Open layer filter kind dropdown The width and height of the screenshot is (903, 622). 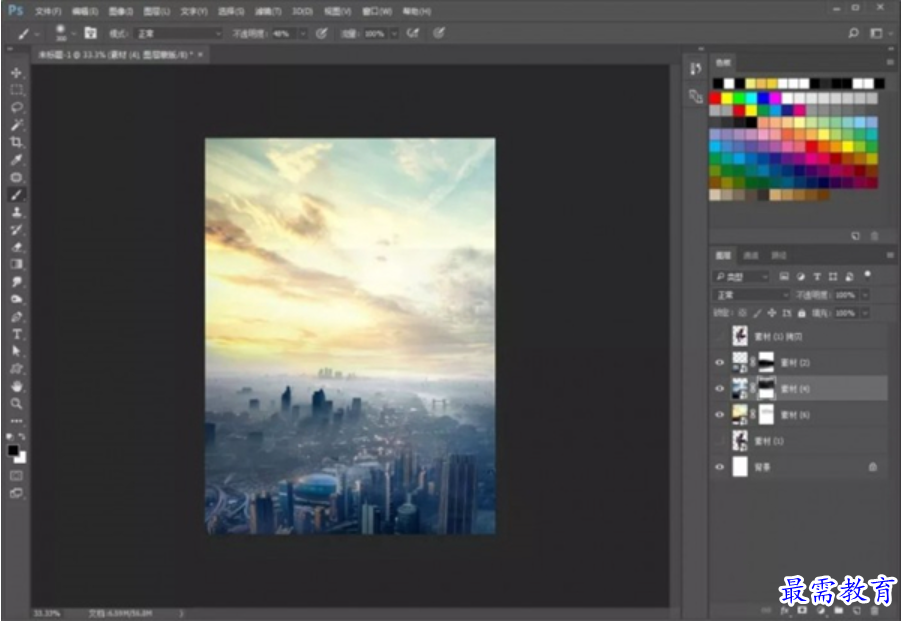(741, 277)
